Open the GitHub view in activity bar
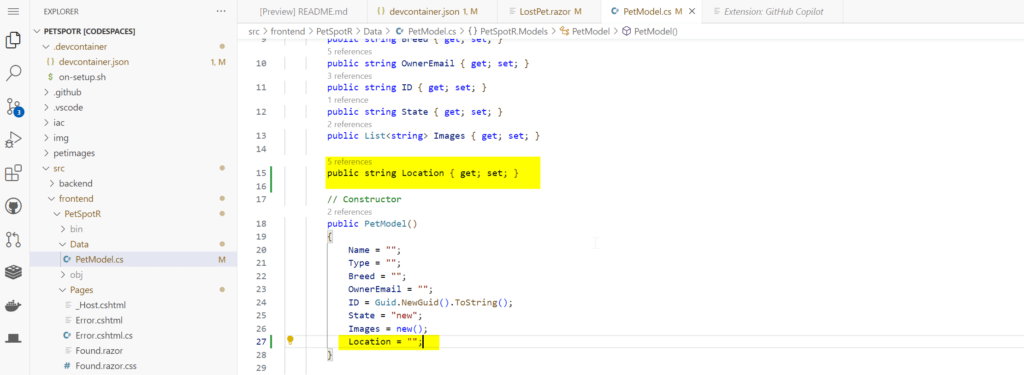 click(13, 206)
